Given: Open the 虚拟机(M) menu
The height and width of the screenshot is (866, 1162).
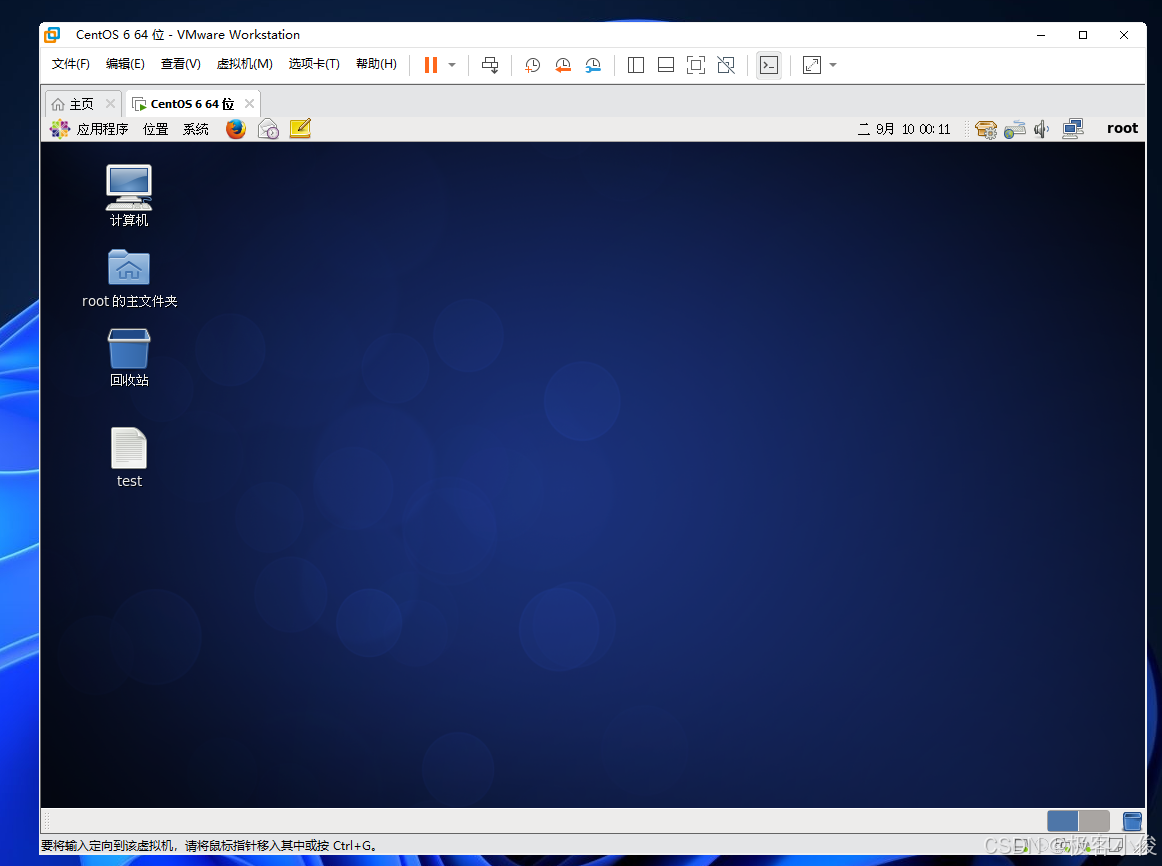Looking at the screenshot, I should point(245,64).
